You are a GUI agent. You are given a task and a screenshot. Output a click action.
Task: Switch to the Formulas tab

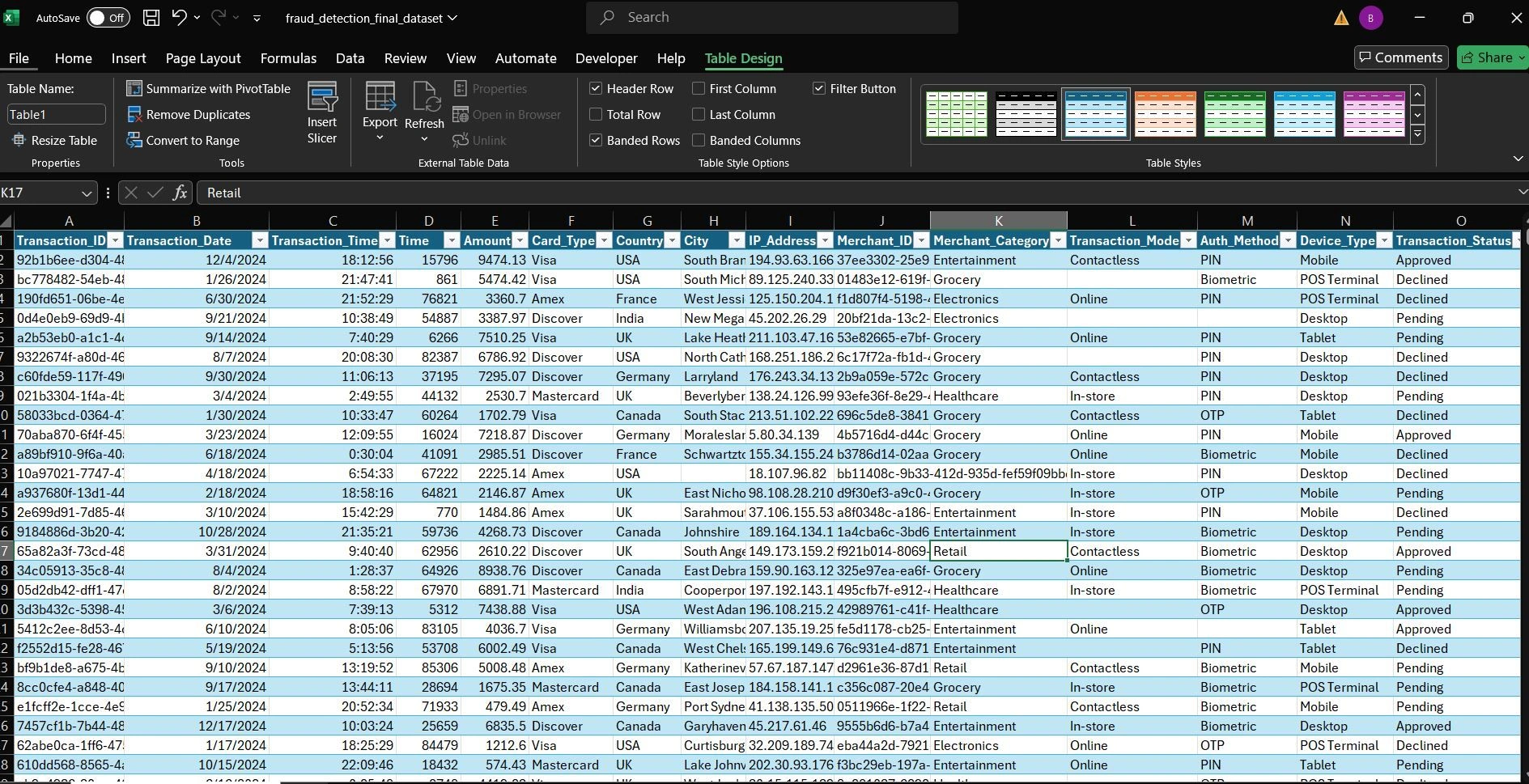(x=288, y=58)
